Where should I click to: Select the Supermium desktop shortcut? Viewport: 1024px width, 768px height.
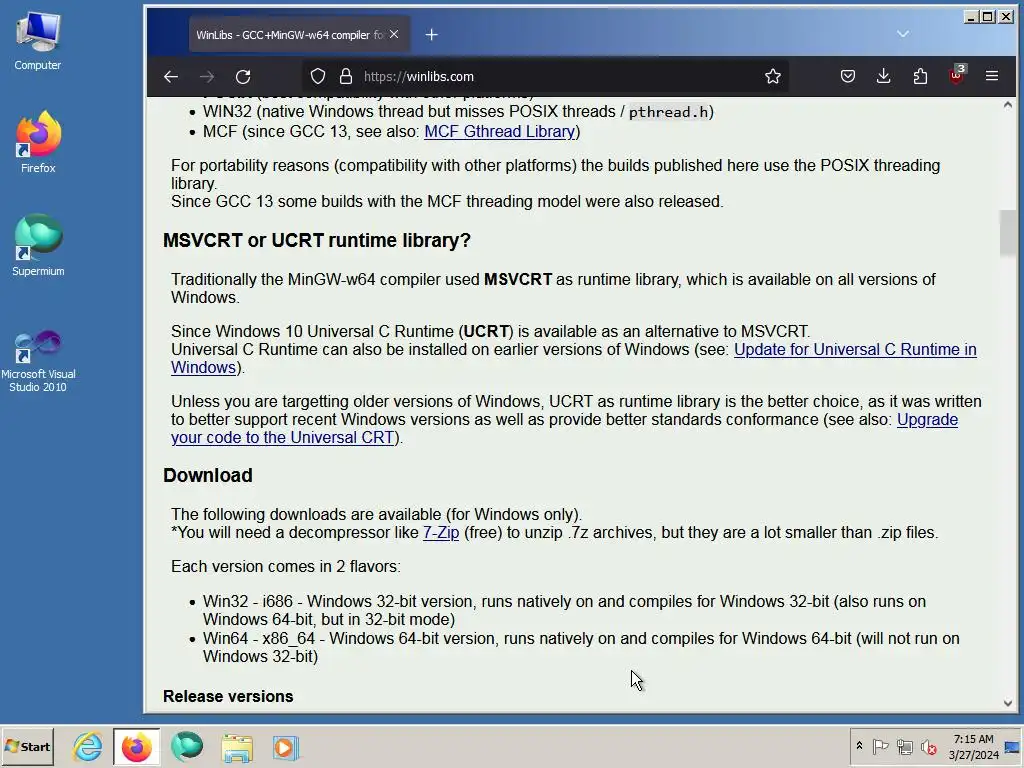(38, 246)
